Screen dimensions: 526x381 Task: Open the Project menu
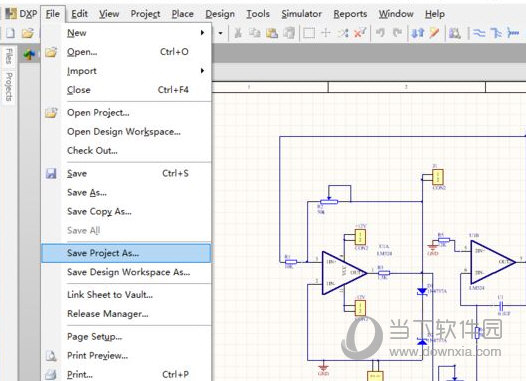point(146,14)
